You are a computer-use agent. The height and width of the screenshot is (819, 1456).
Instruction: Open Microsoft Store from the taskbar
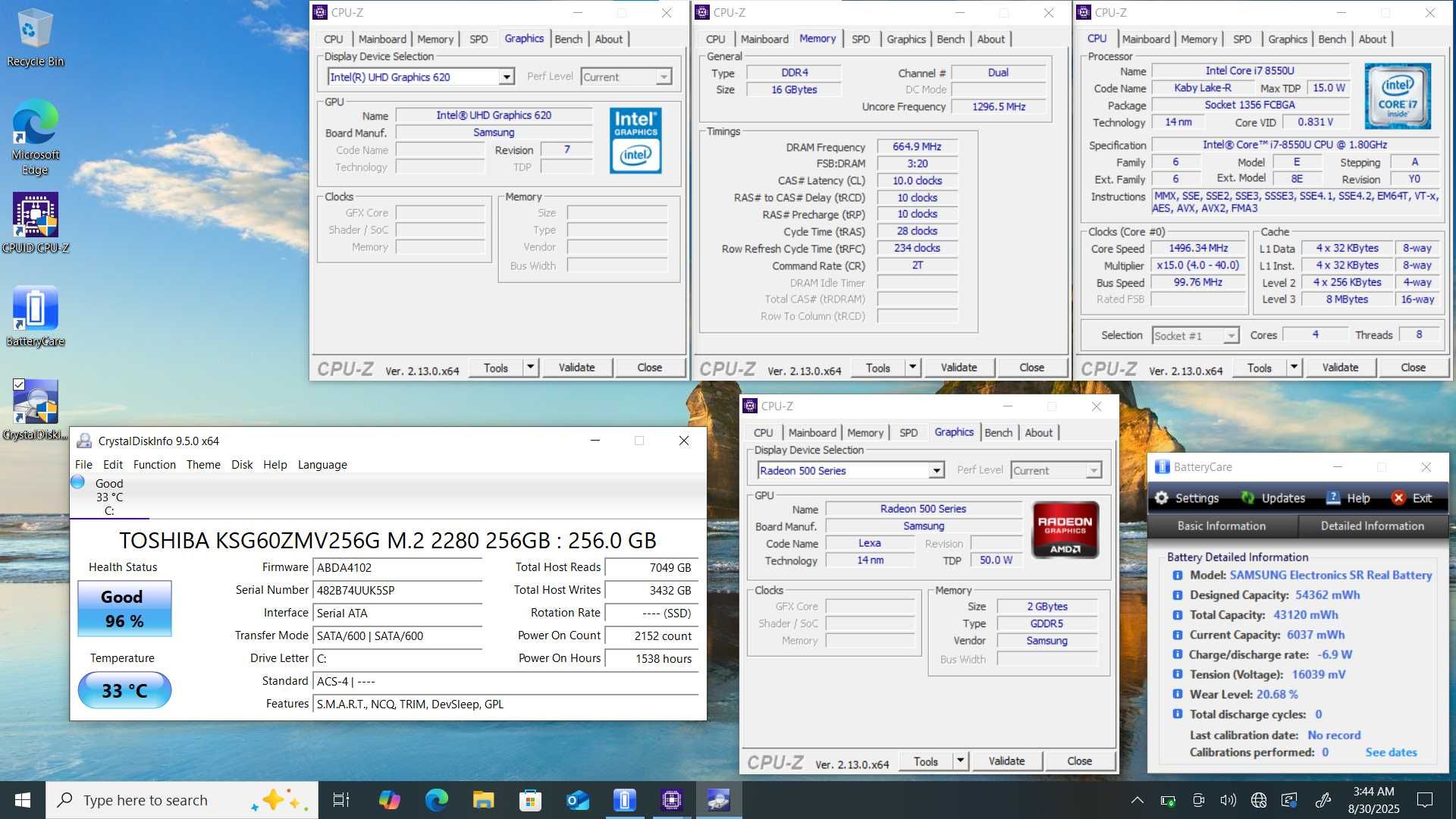click(x=530, y=800)
